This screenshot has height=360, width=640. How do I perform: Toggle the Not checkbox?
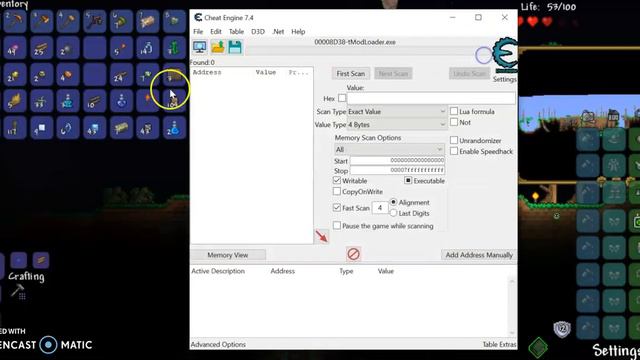454,122
